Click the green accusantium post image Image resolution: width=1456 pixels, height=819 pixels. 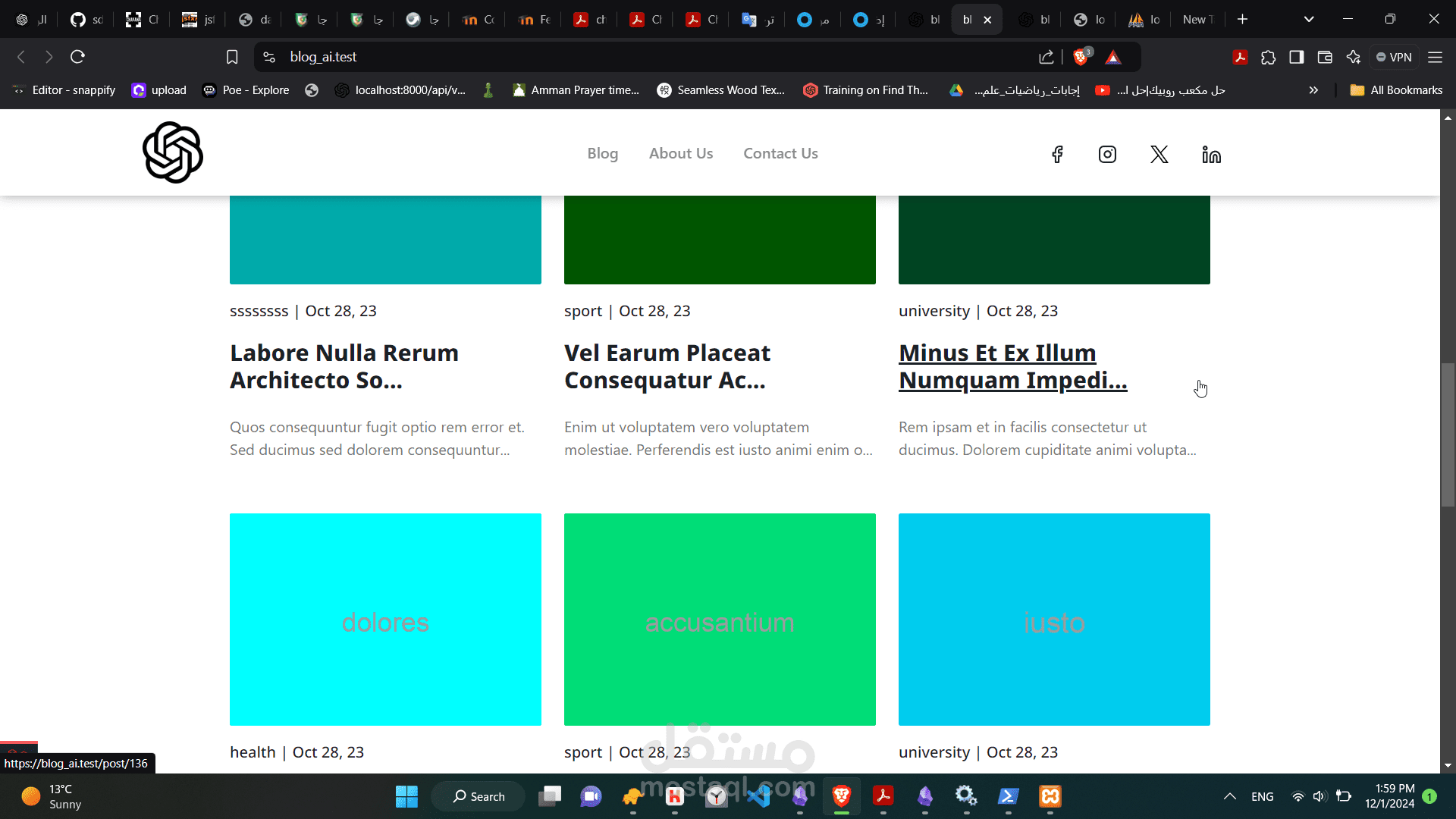click(x=720, y=619)
